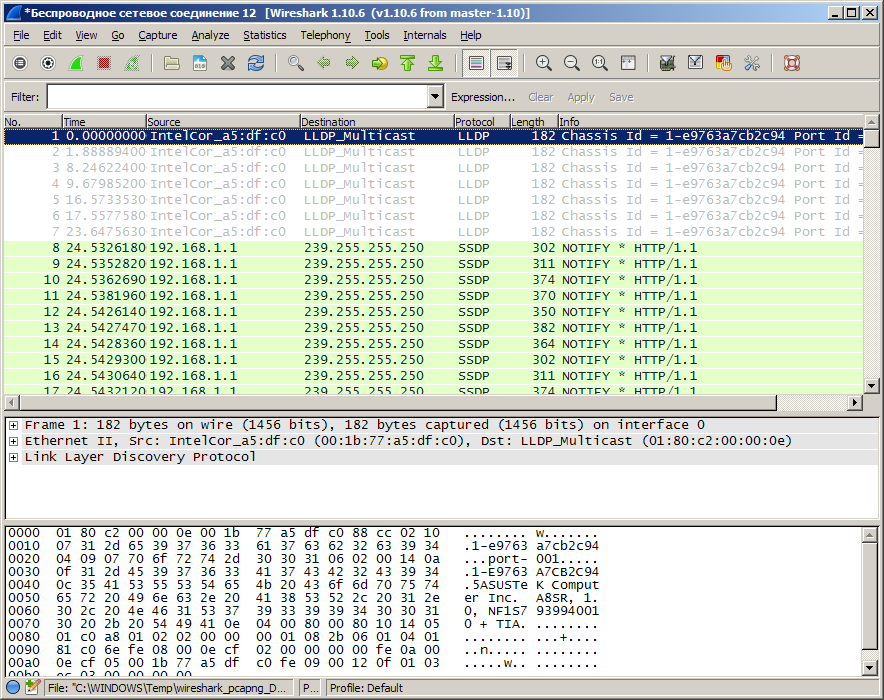Expand the Ethernet II tree node
884x700 pixels.
pyautogui.click(x=13, y=441)
